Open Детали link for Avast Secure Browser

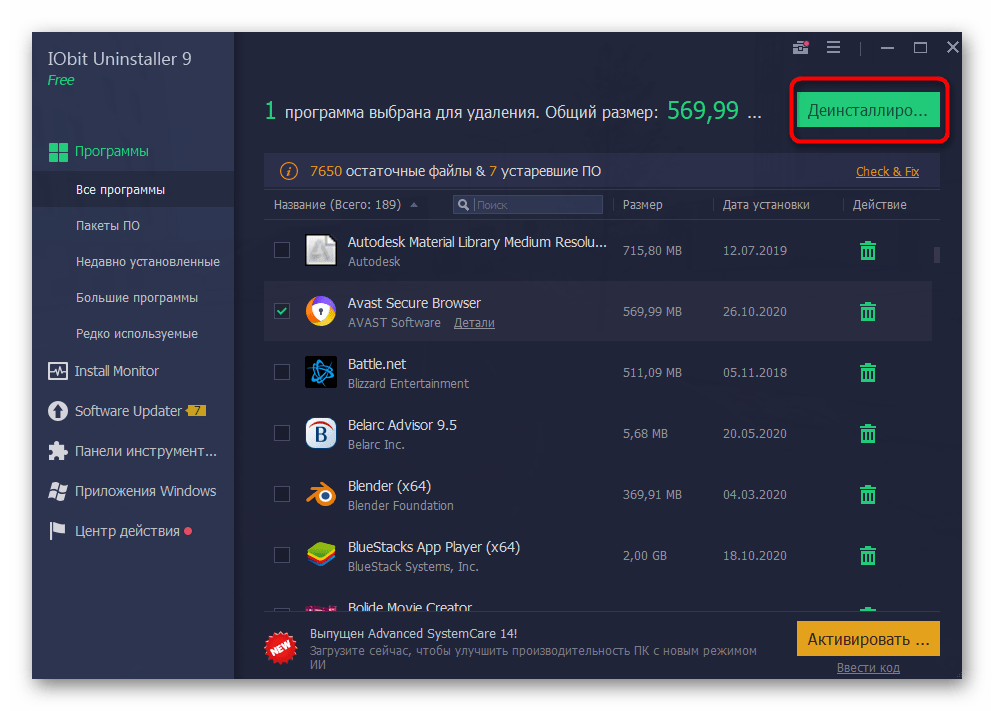tap(474, 323)
